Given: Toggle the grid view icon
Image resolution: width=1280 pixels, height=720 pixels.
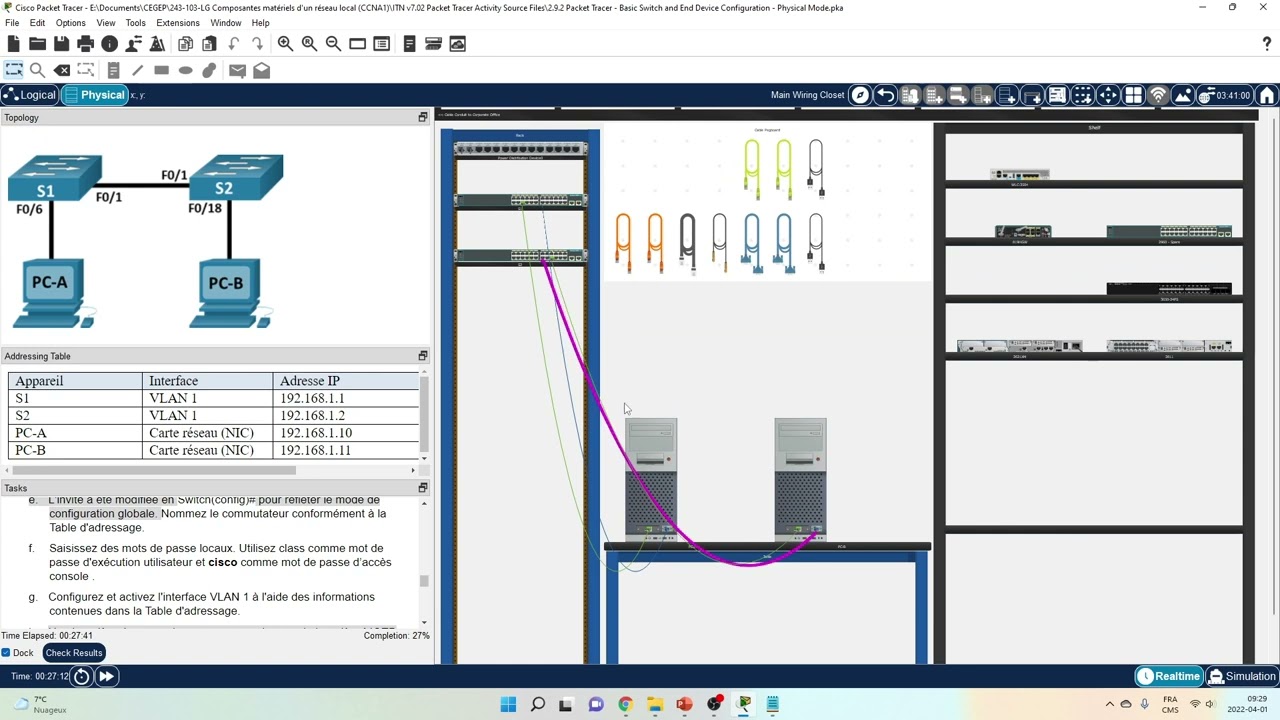Looking at the screenshot, I should [x=1133, y=95].
